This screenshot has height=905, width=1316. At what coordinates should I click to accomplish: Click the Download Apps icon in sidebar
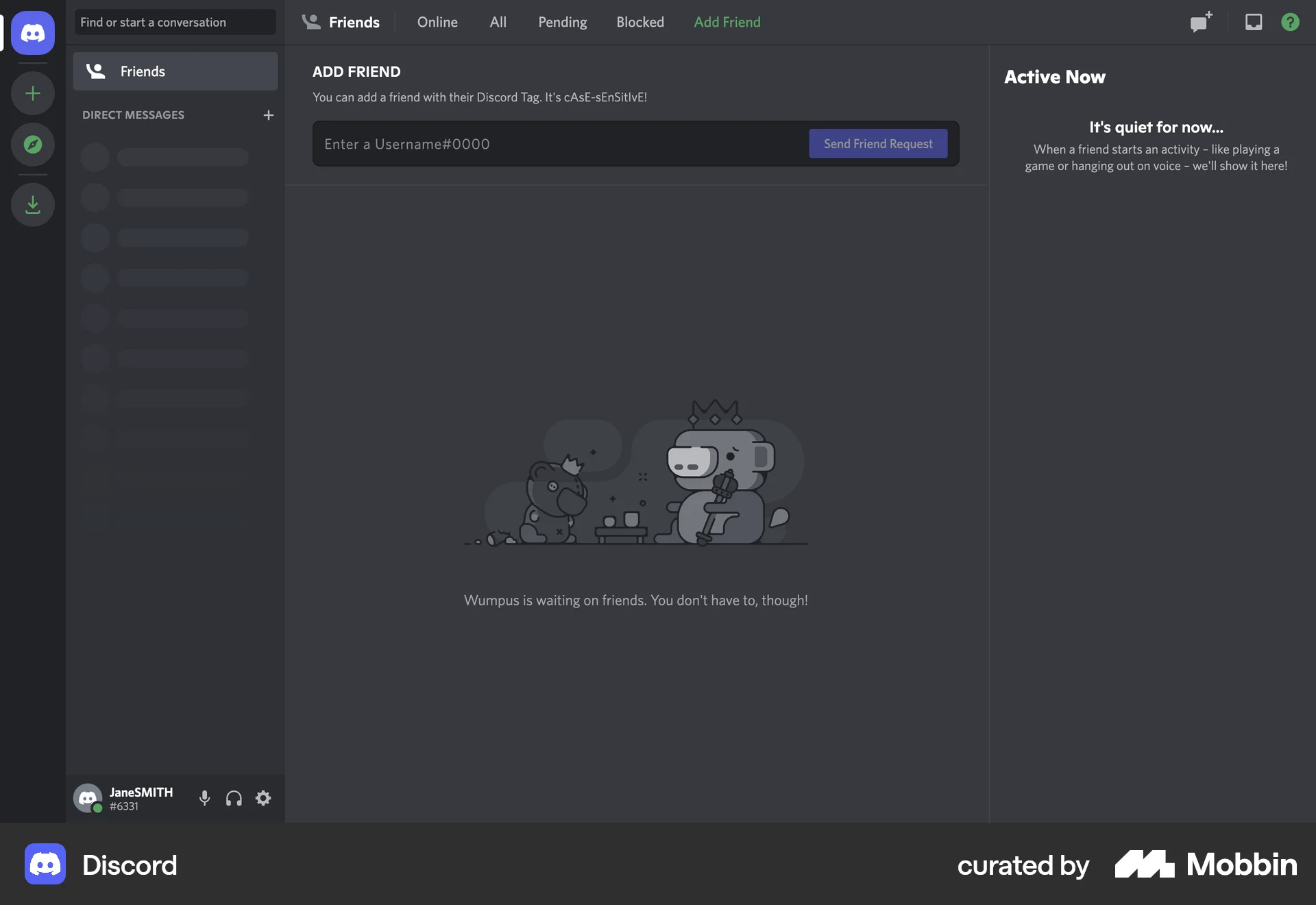click(32, 204)
